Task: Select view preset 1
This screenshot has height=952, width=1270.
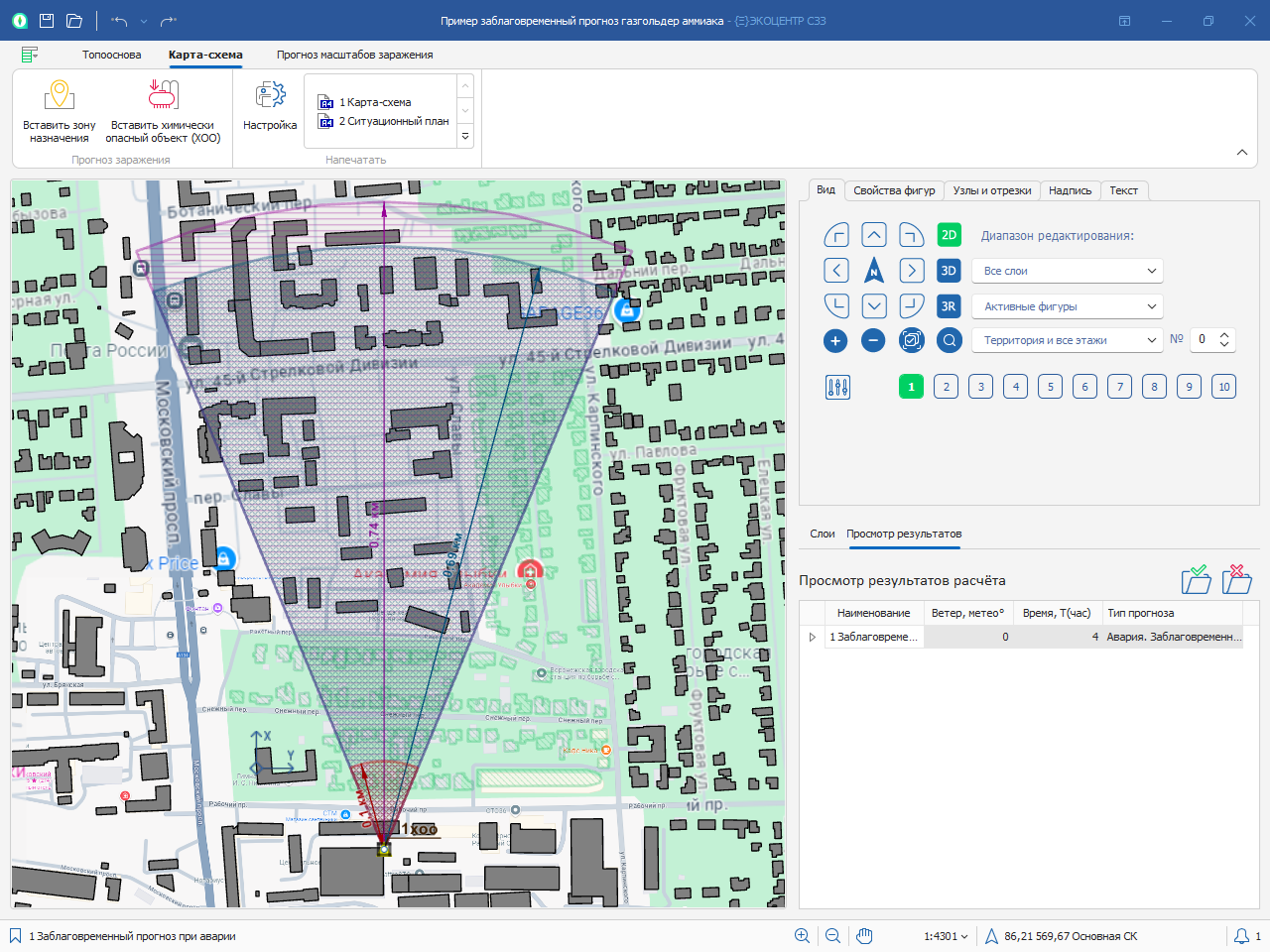Action: [911, 387]
